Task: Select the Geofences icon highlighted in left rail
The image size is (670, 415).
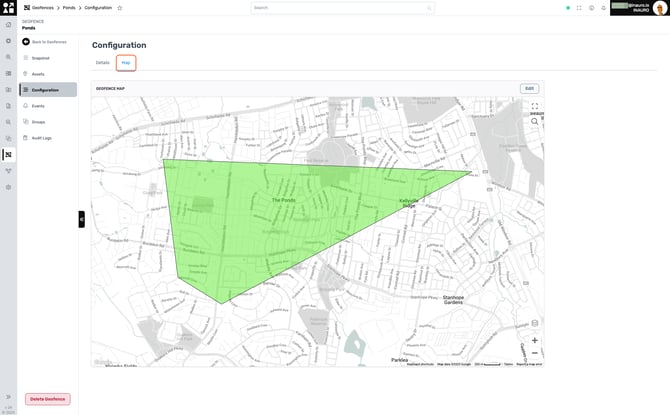Action: [x=8, y=155]
